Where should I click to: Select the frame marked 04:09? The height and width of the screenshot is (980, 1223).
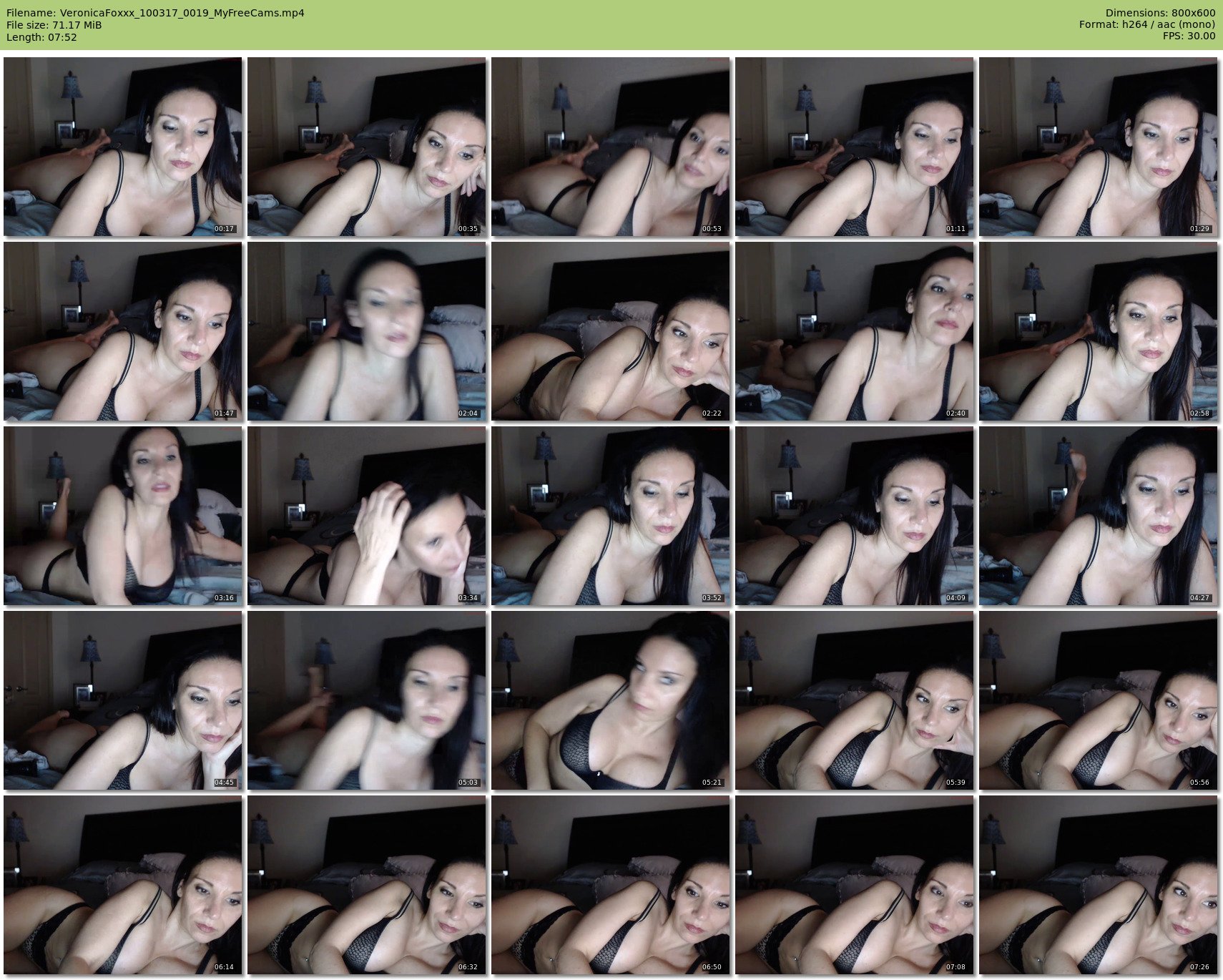(855, 516)
